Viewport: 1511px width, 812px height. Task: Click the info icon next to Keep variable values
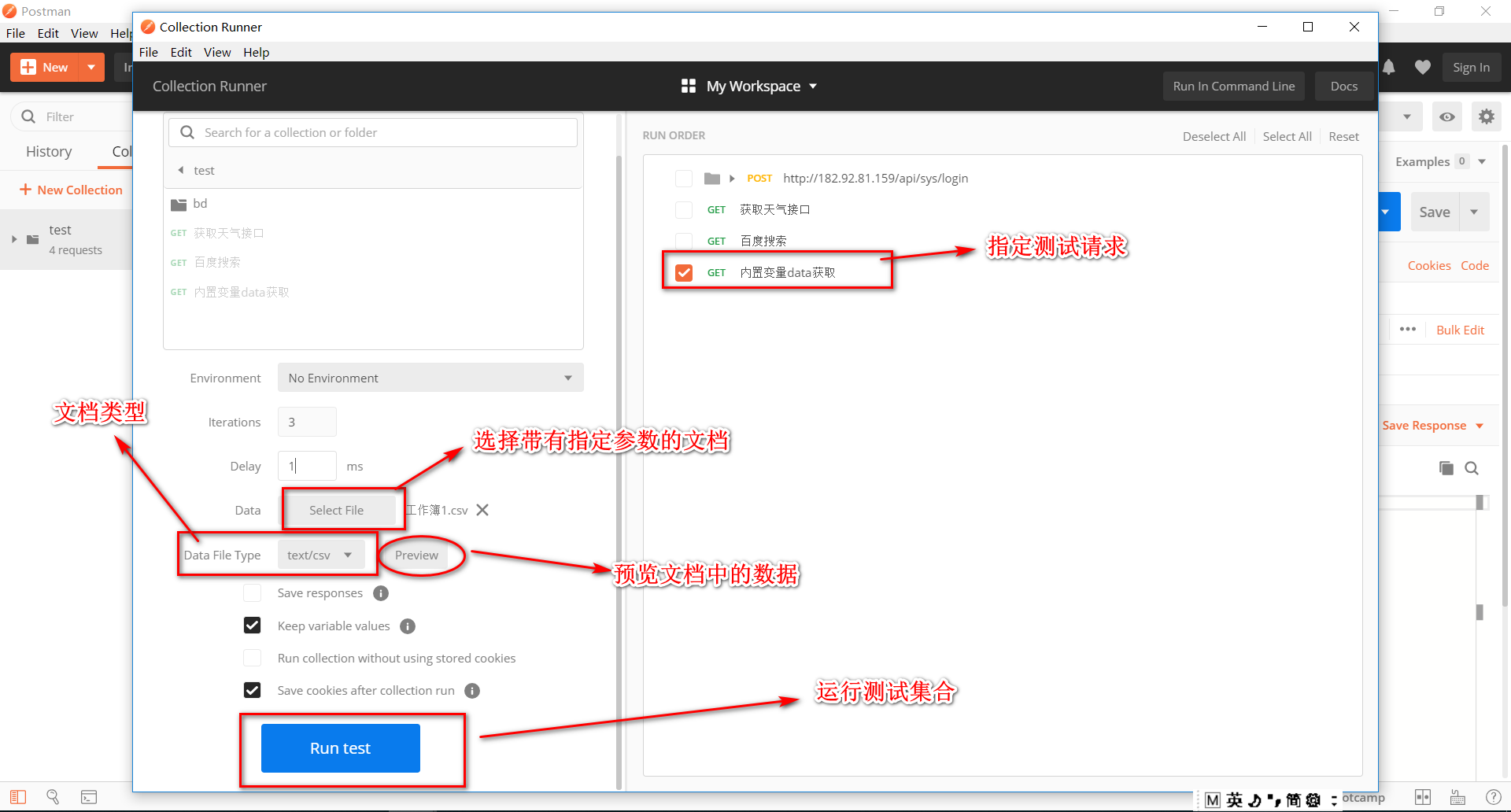tap(408, 626)
